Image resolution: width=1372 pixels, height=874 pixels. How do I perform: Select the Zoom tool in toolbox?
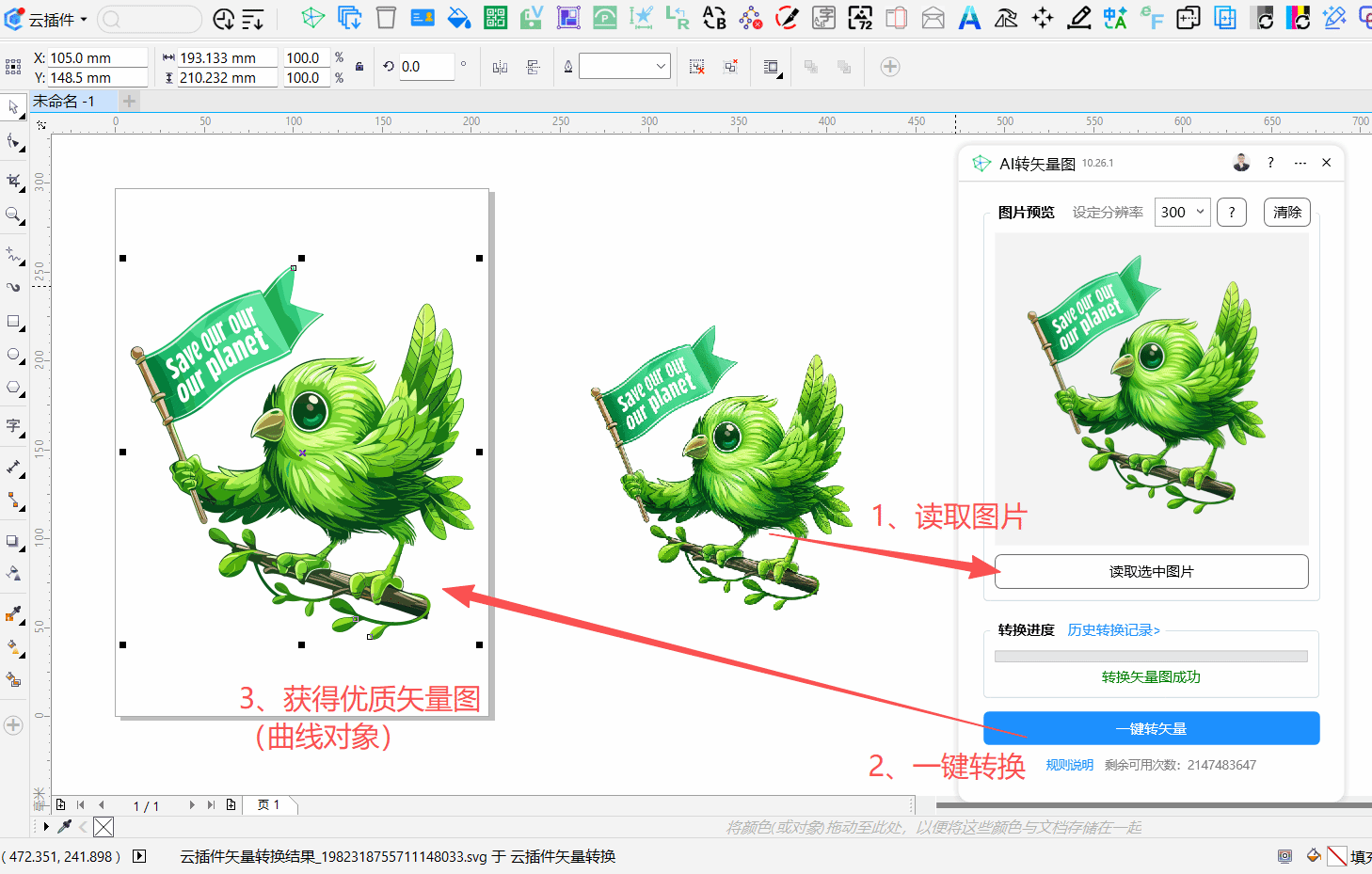pos(14,215)
